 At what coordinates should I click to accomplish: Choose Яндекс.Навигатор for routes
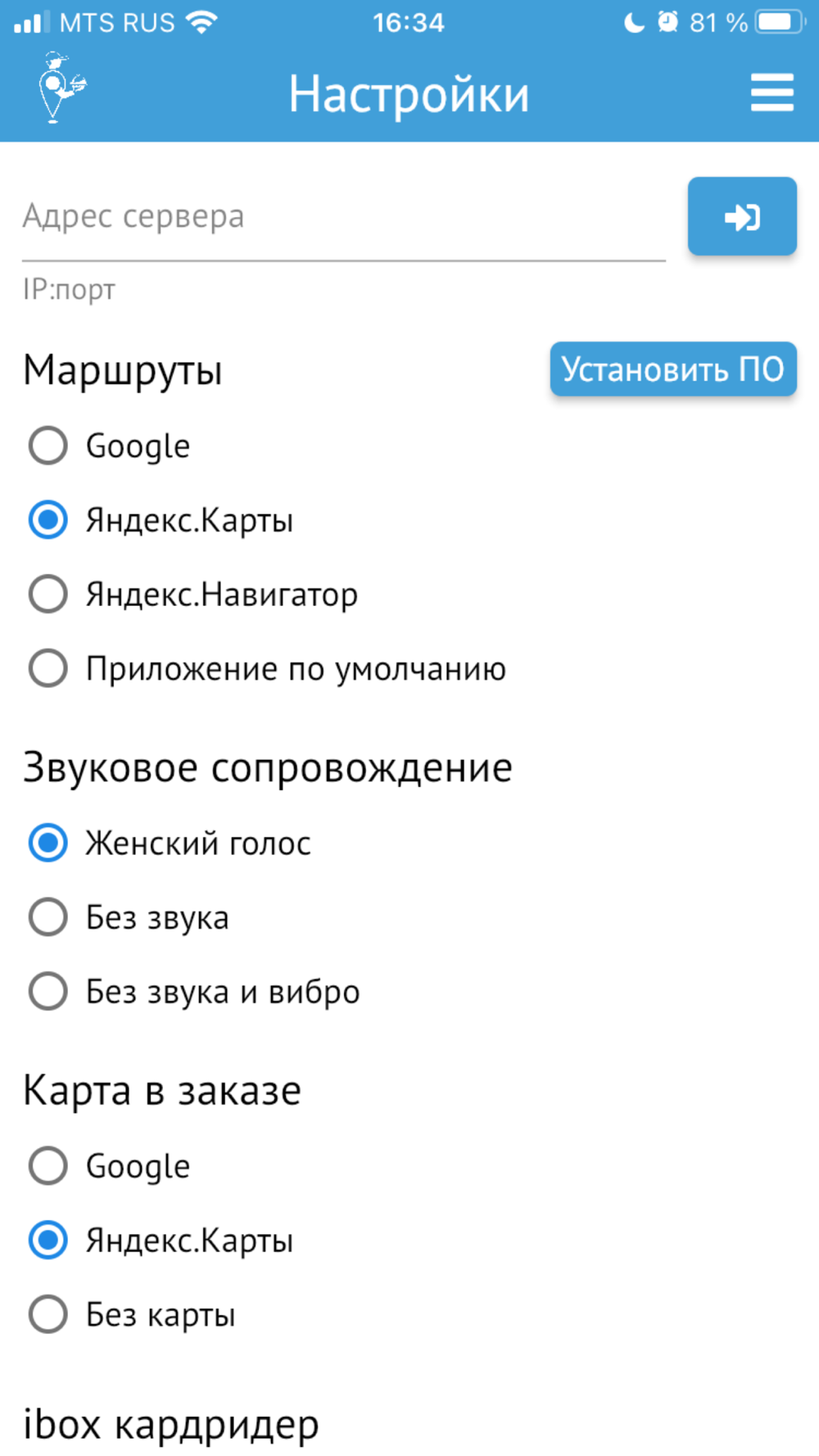tap(48, 595)
